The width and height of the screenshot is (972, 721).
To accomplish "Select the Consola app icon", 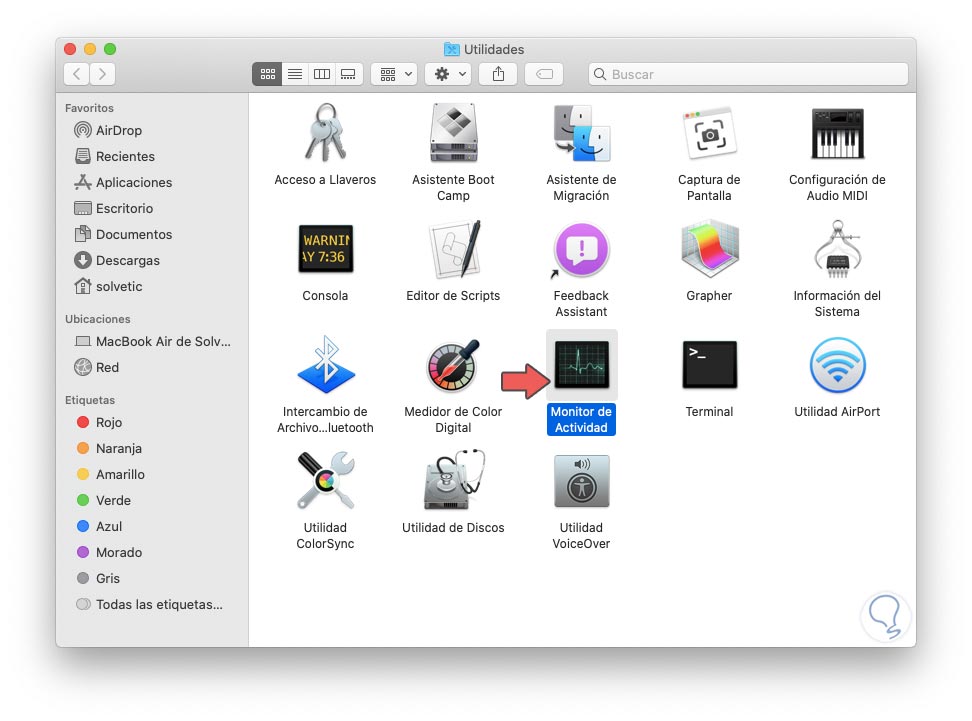I will pos(325,248).
